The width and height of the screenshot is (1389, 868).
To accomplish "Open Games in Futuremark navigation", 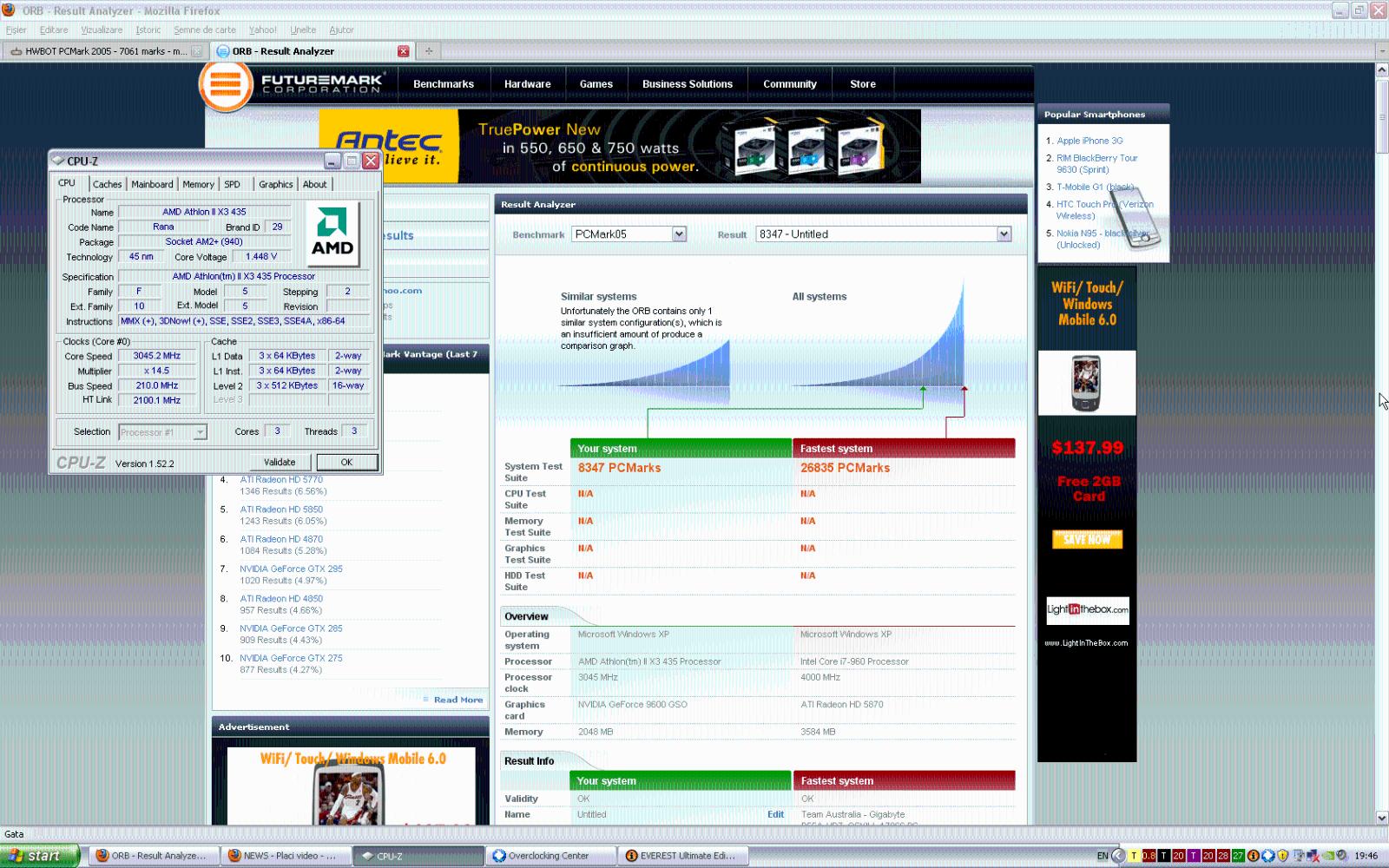I will click(x=596, y=84).
